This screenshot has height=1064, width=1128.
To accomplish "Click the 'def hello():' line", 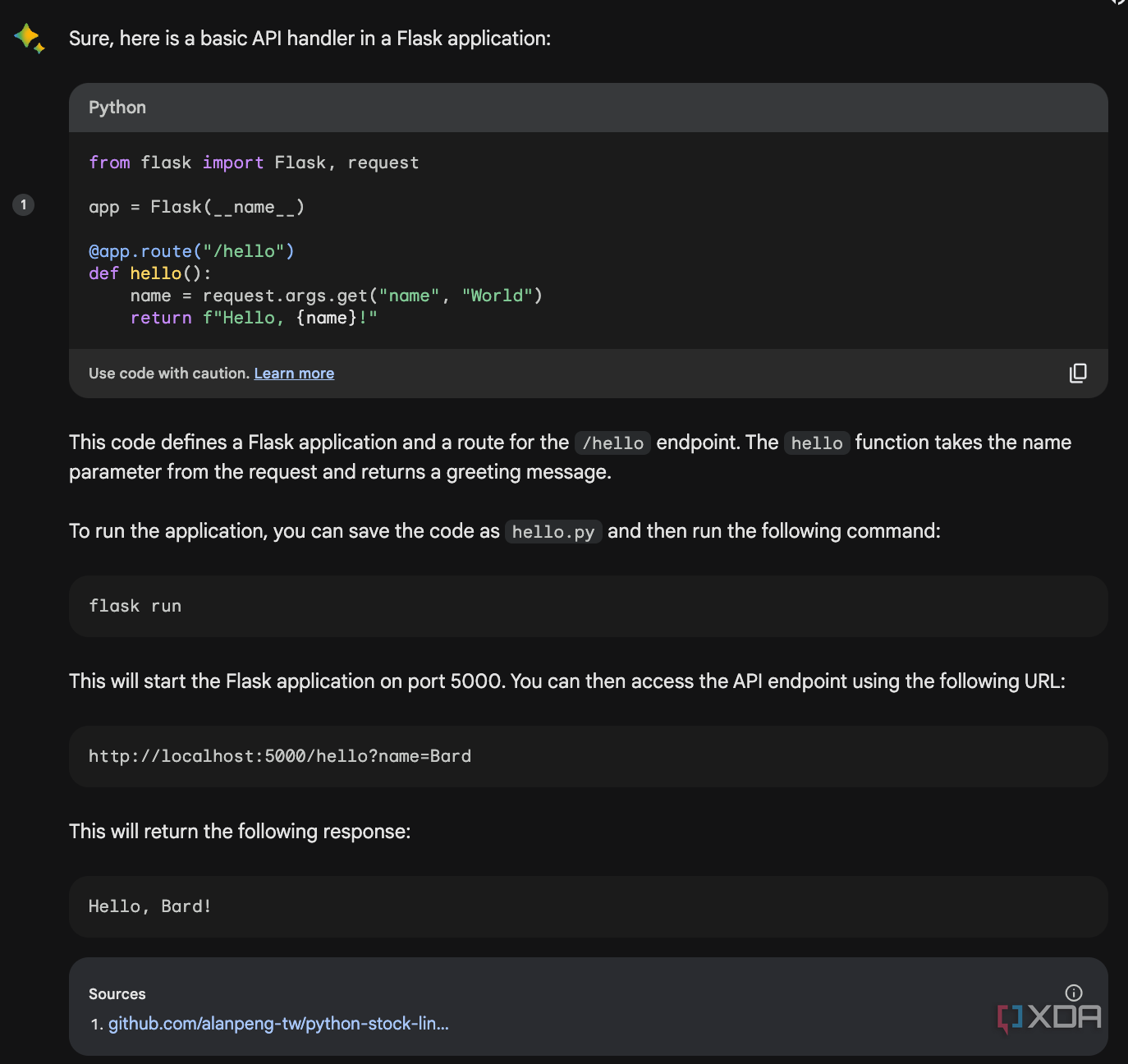I will point(150,273).
